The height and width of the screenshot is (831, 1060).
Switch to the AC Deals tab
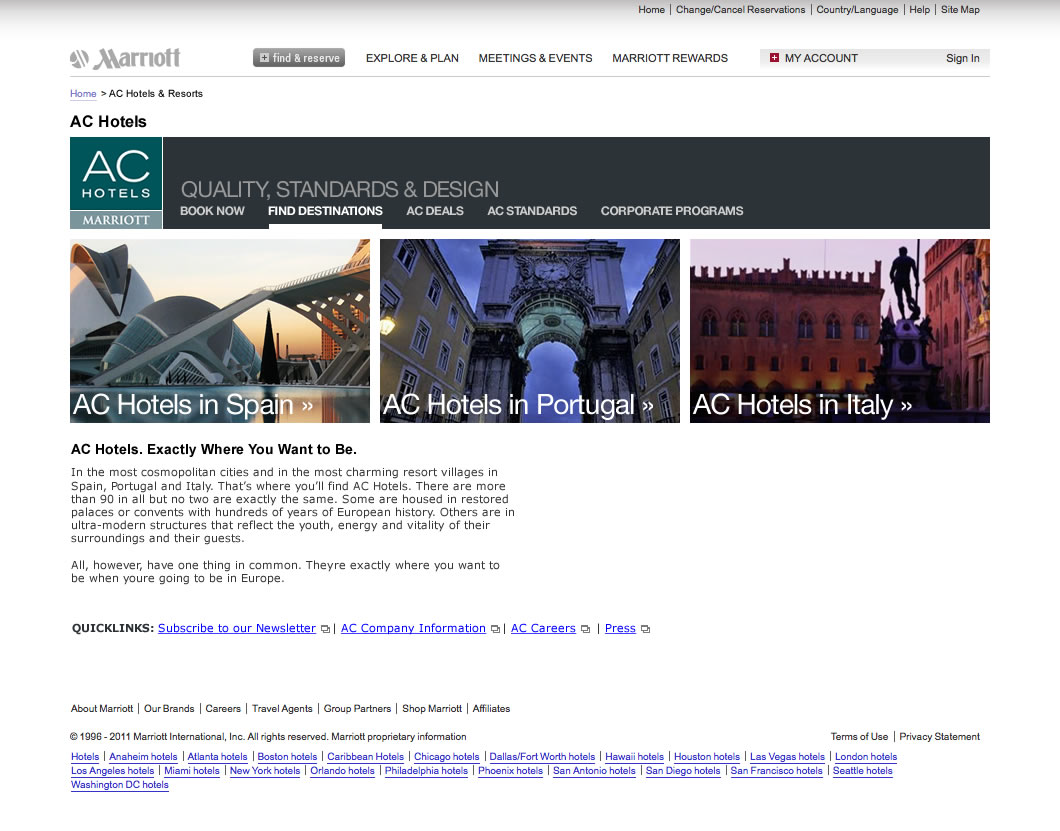pyautogui.click(x=434, y=211)
